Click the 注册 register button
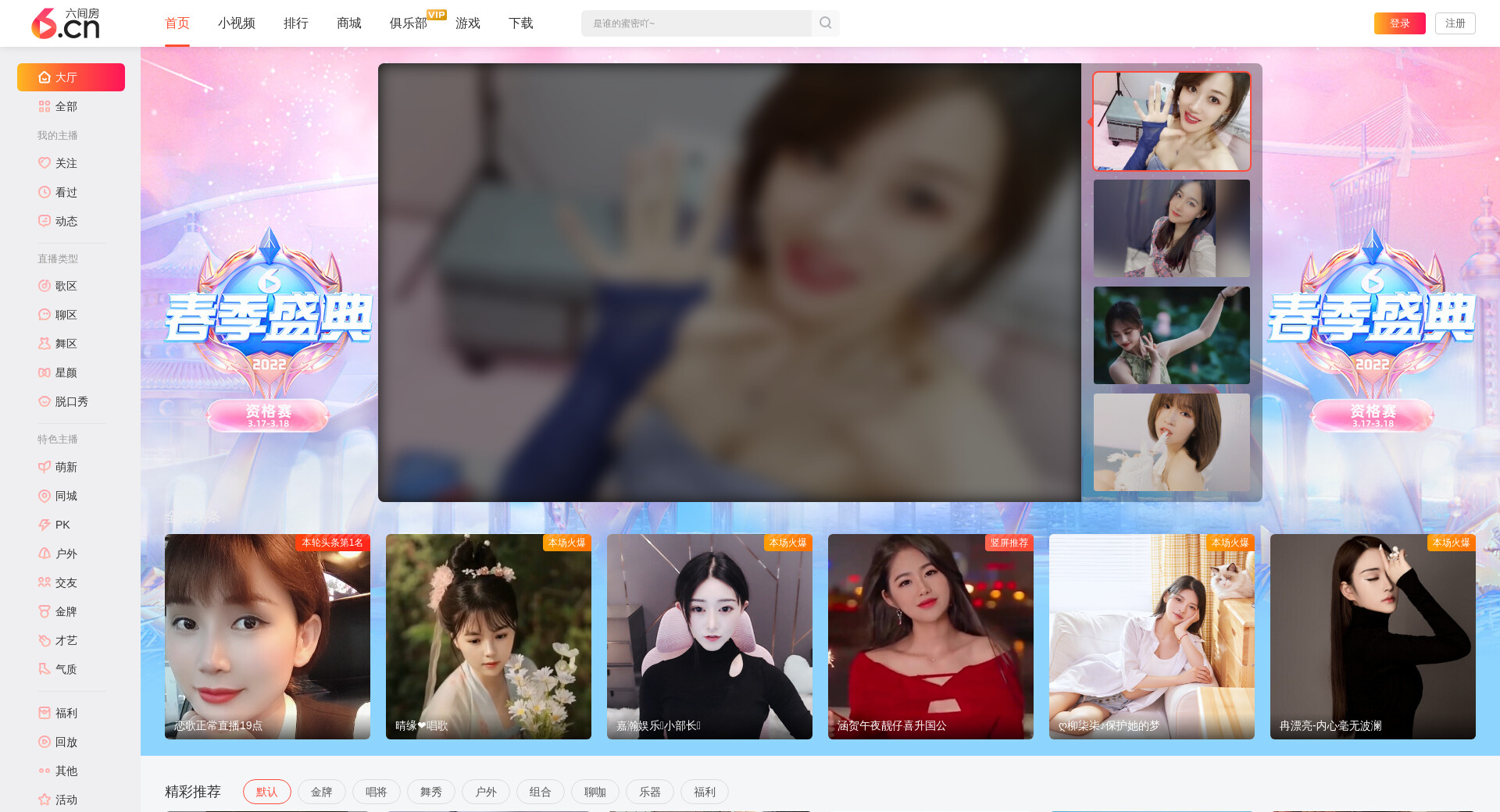The height and width of the screenshot is (812, 1500). coord(1455,23)
